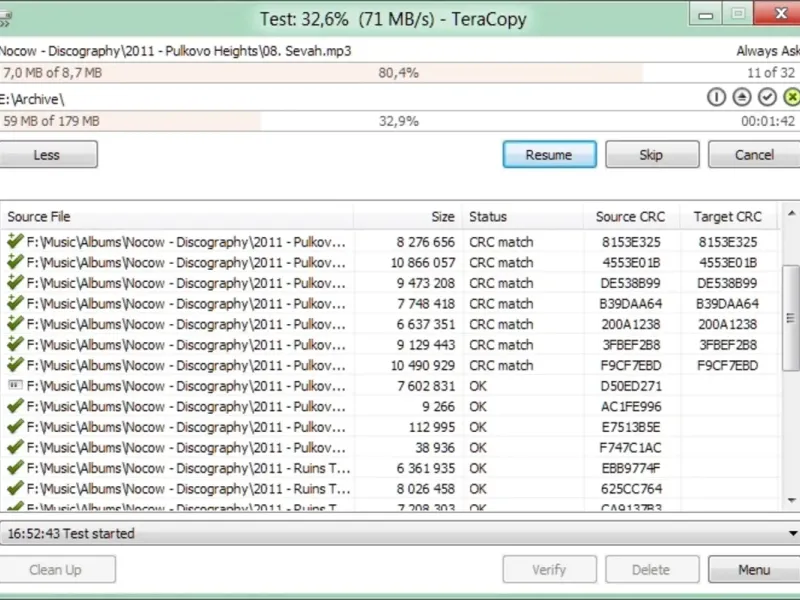Viewport: 800px width, 600px height.
Task: Click the Source CRC value 200A1238
Action: [631, 324]
